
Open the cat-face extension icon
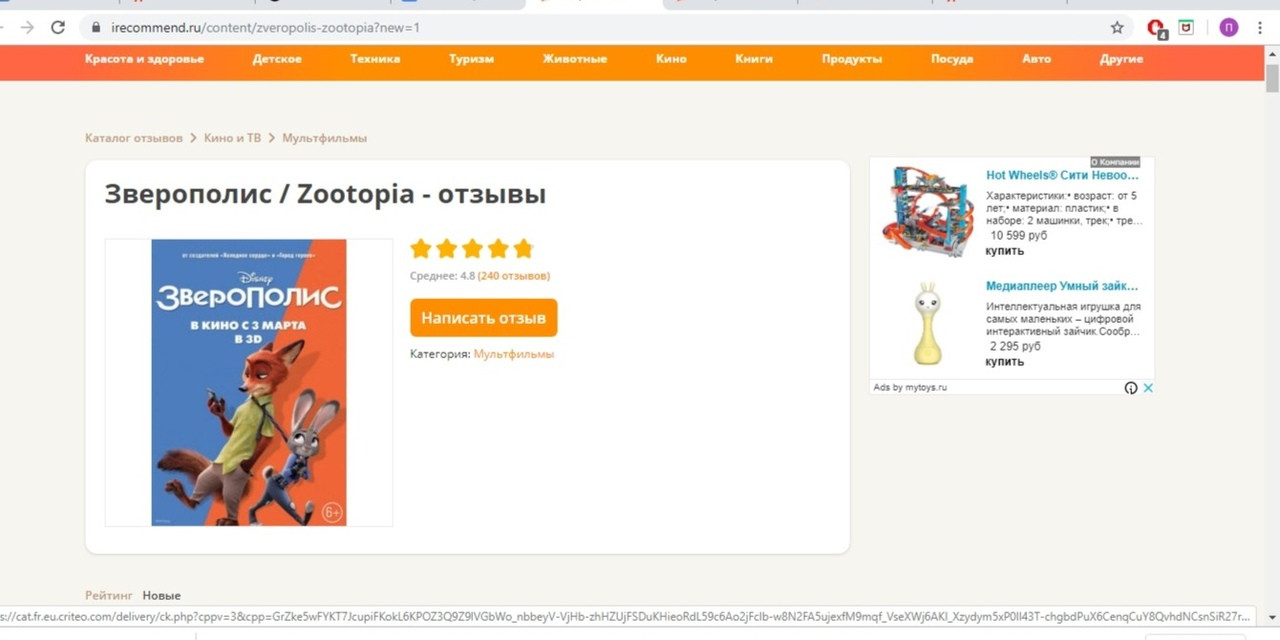pos(1186,28)
